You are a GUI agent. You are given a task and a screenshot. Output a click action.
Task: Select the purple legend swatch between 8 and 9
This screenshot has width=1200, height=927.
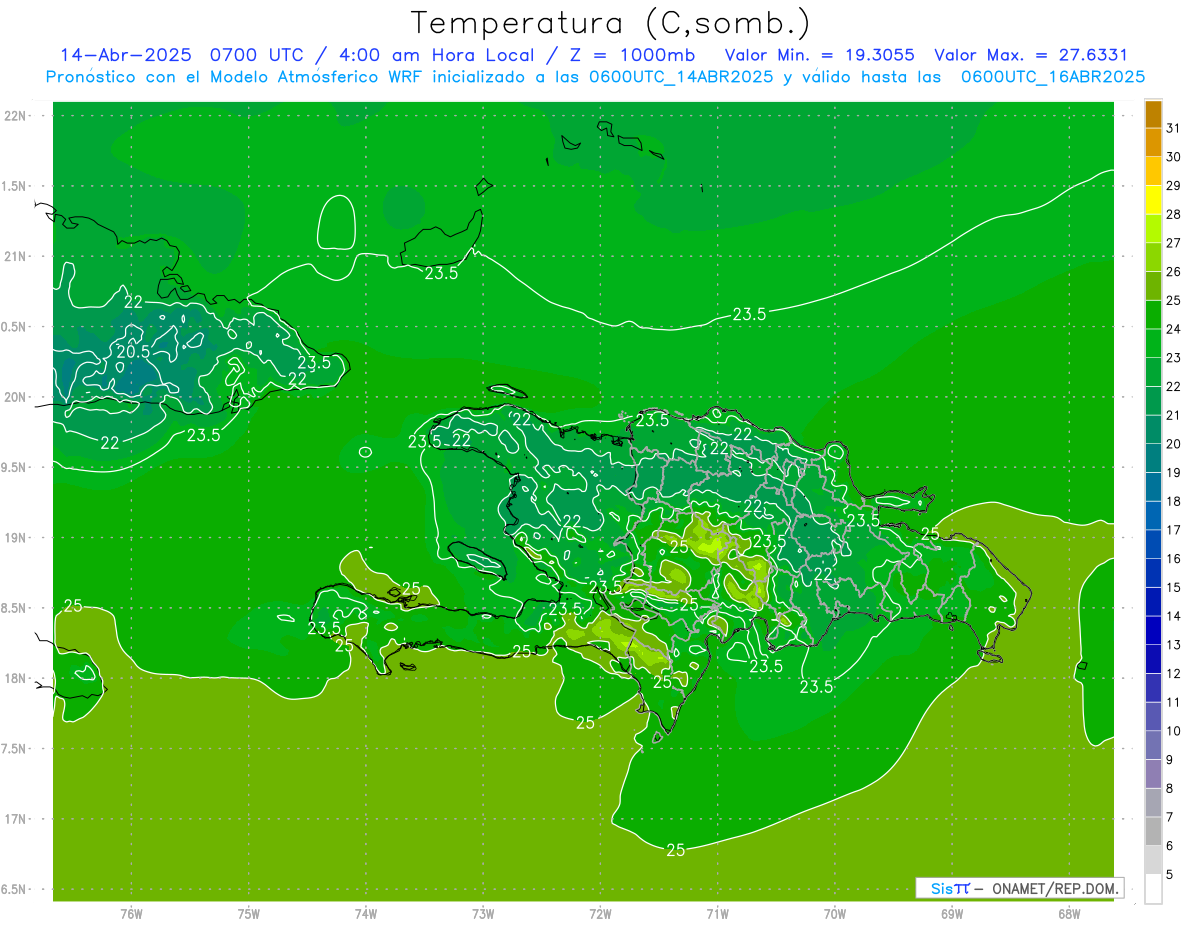1153,774
